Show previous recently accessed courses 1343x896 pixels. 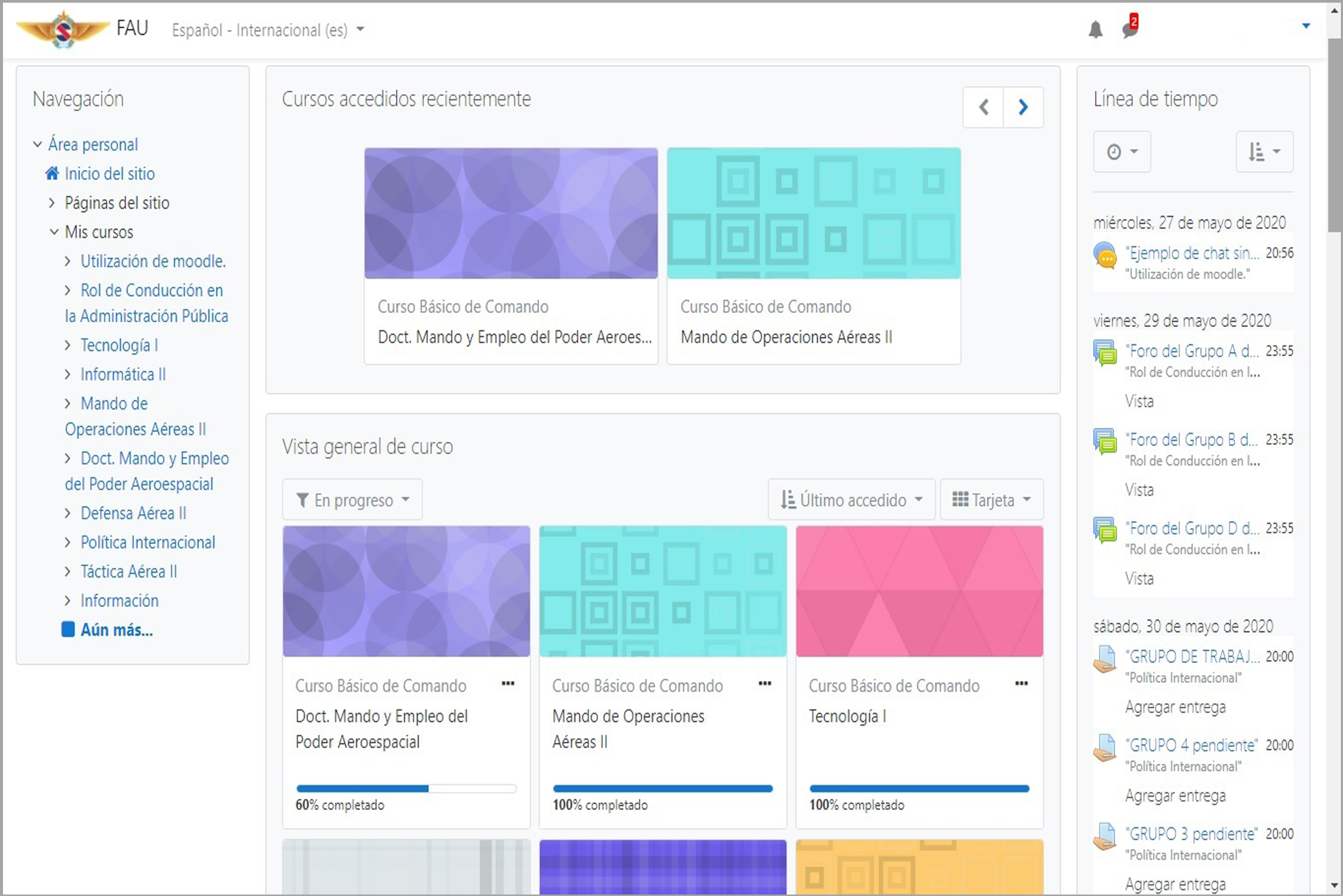[984, 107]
